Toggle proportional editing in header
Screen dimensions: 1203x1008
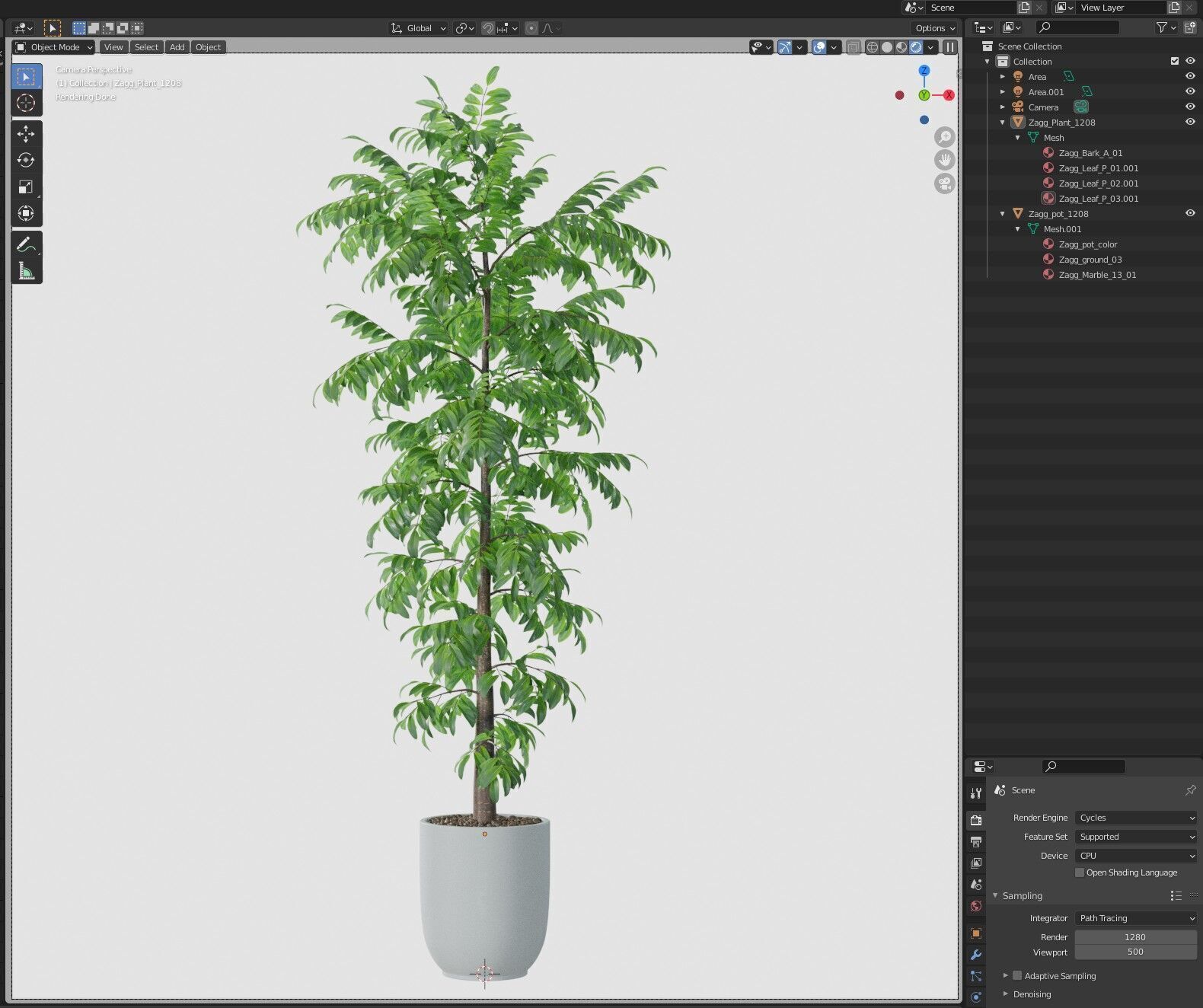(531, 28)
